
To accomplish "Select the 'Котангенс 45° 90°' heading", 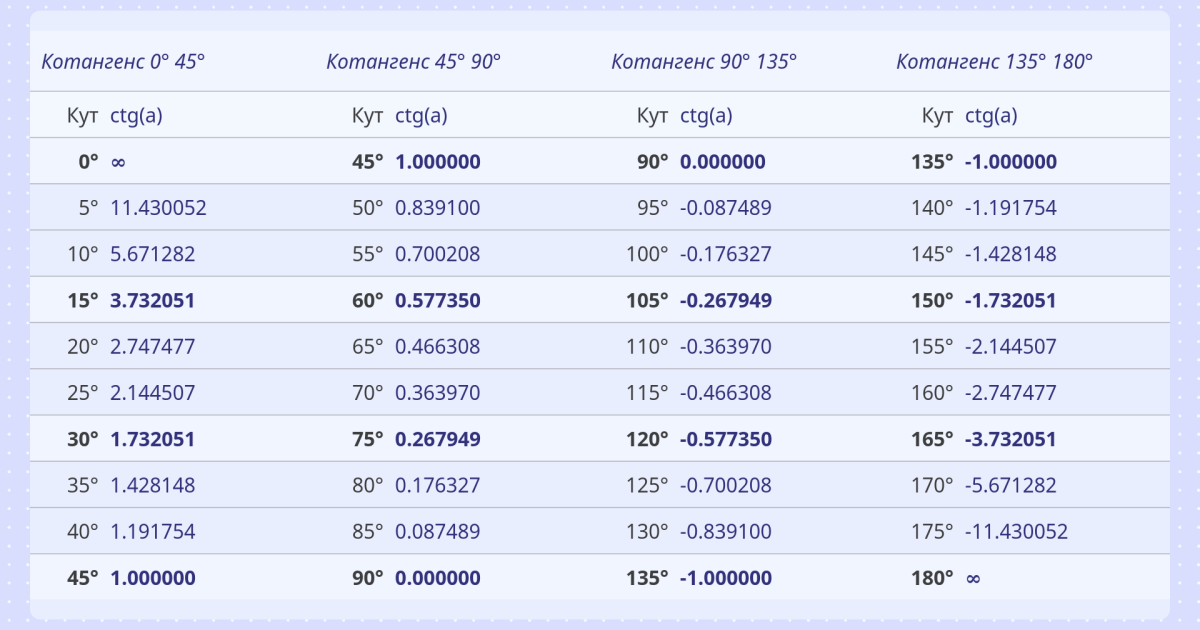I will pos(413,61).
